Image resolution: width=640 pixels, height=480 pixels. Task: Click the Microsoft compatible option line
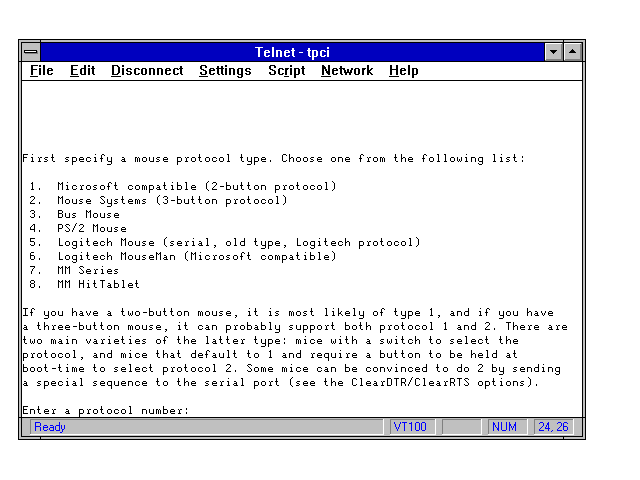click(196, 186)
